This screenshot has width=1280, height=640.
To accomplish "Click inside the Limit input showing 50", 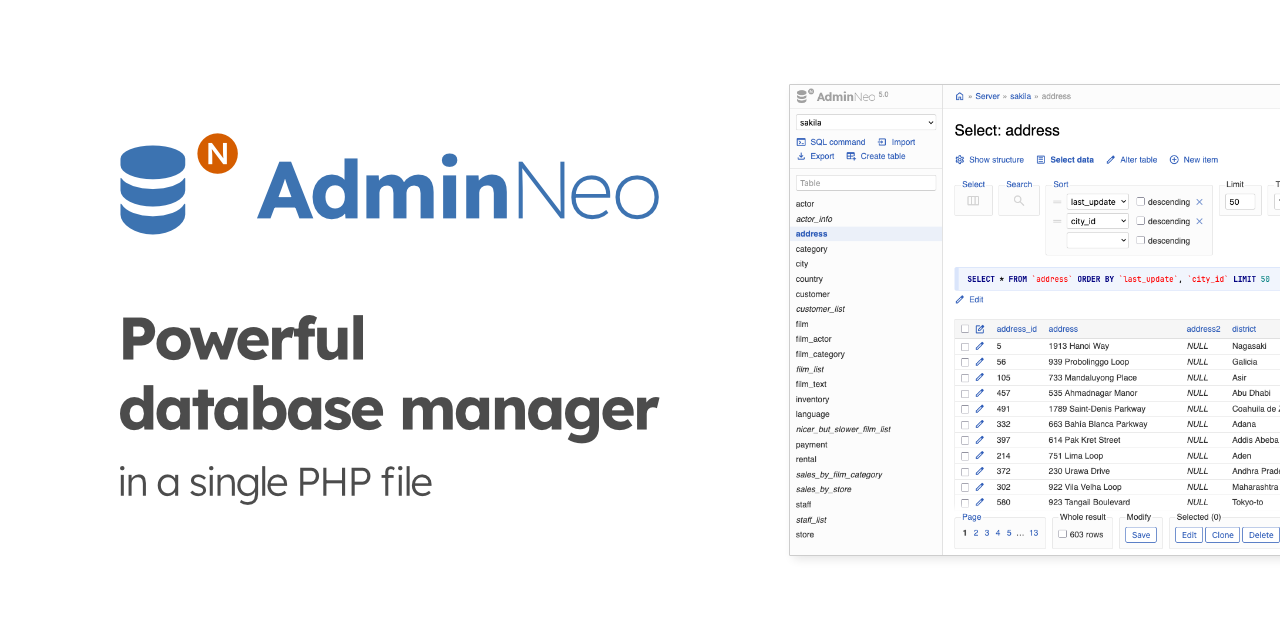I will 1239,201.
